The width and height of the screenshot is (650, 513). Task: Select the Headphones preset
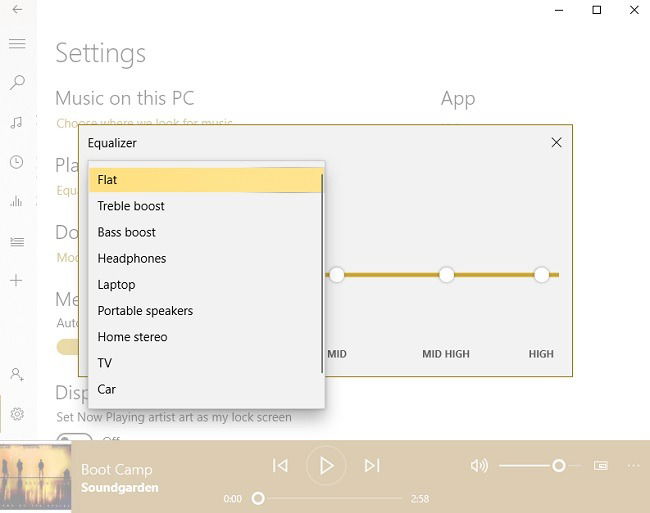(205, 258)
